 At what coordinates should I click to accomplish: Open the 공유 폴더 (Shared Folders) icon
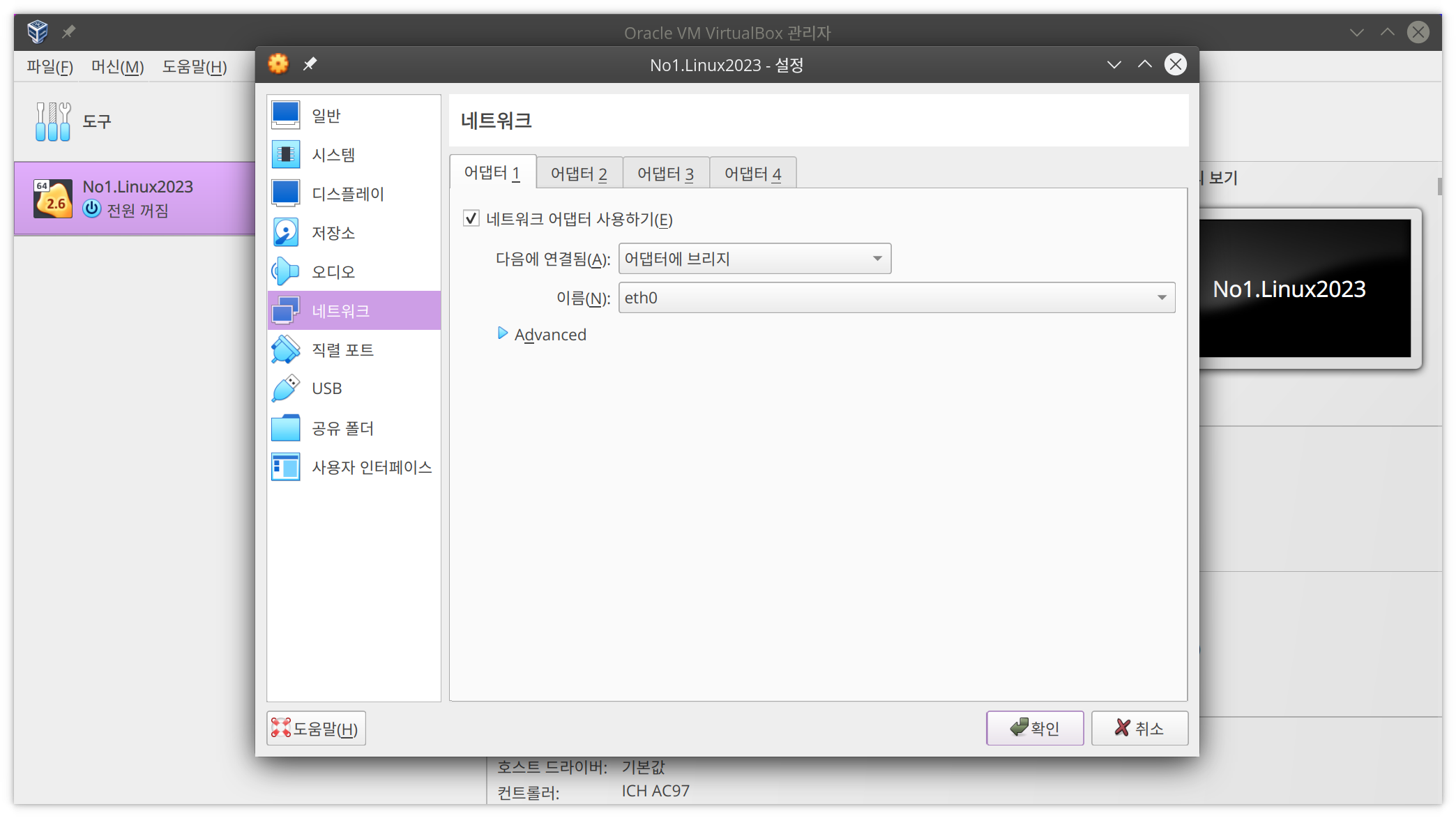point(285,427)
